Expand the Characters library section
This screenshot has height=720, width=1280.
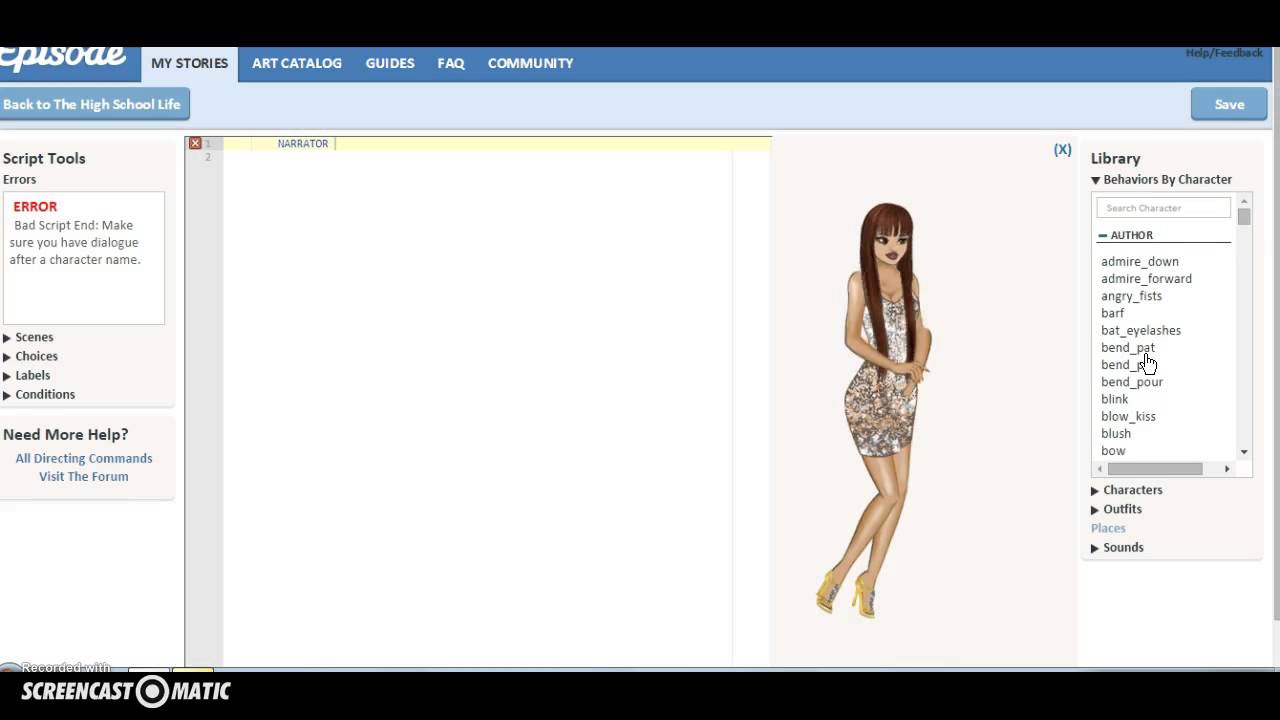pyautogui.click(x=1126, y=490)
